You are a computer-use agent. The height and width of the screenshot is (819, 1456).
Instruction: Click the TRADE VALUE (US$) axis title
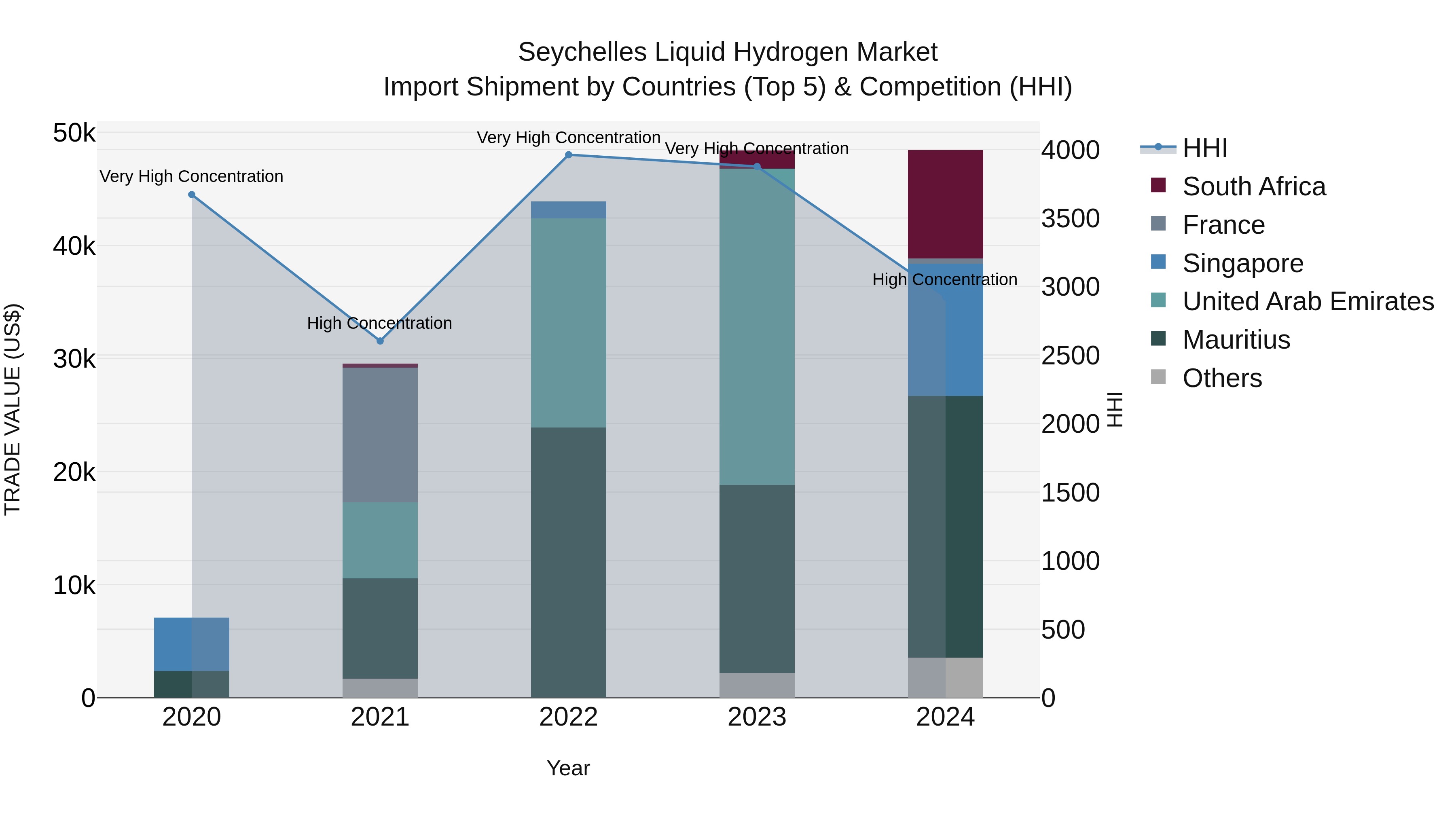13,409
